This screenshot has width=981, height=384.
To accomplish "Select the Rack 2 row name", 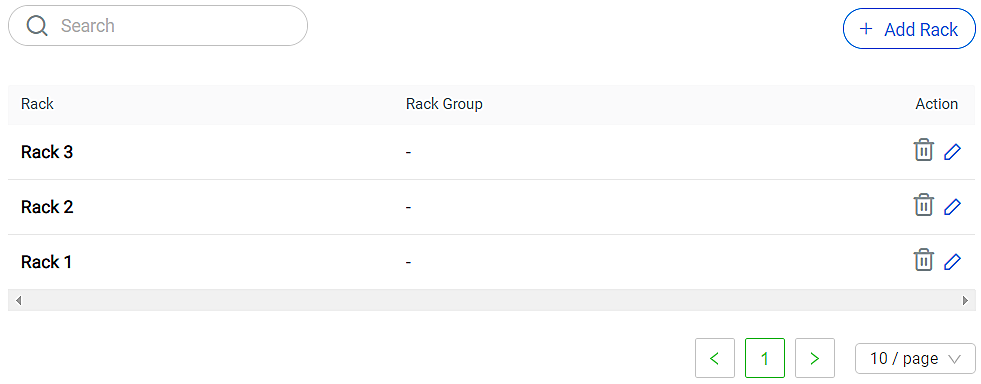I will pyautogui.click(x=47, y=206).
